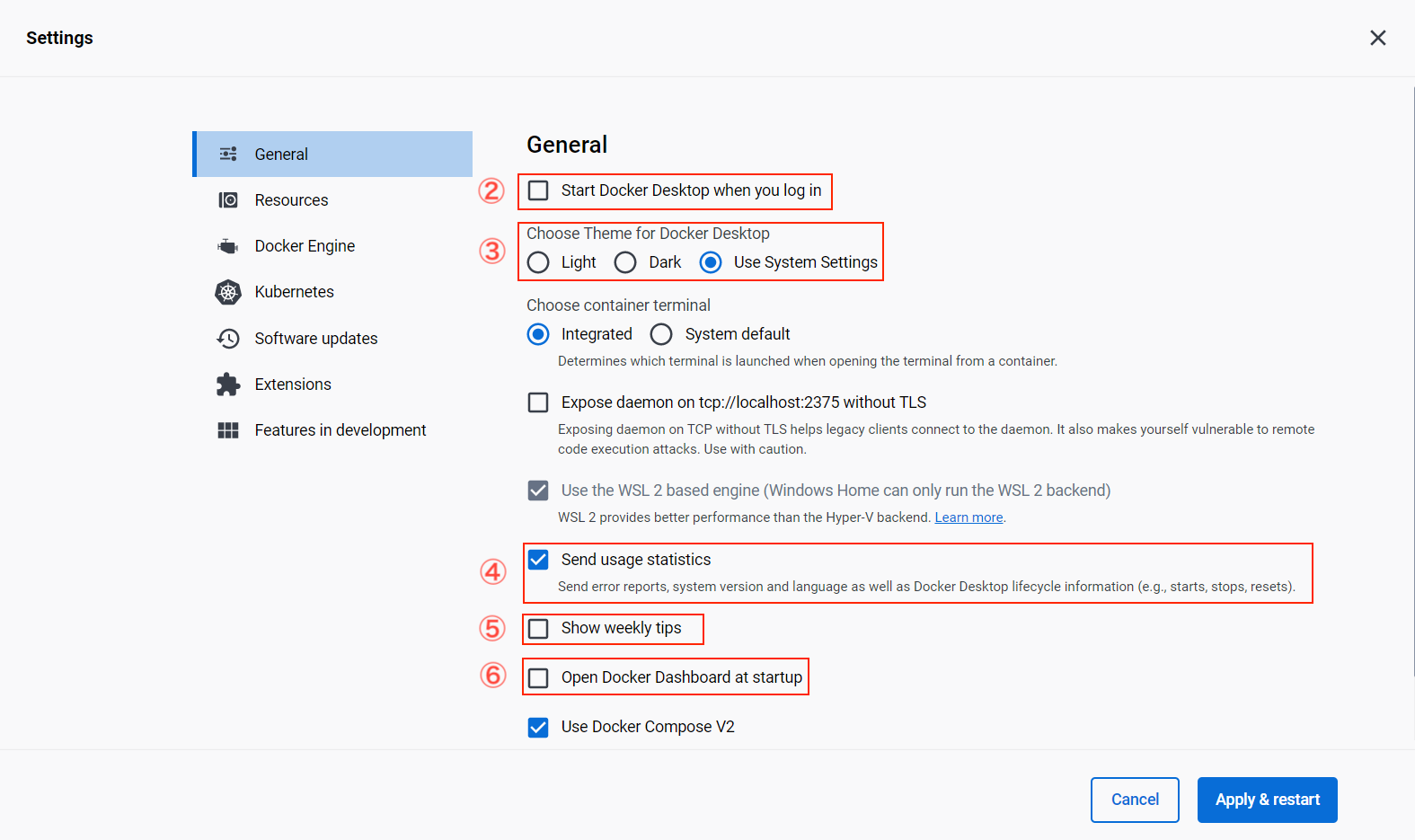Screen dimensions: 1415x840
Task: Open the Extensions settings section
Action: (x=333, y=385)
